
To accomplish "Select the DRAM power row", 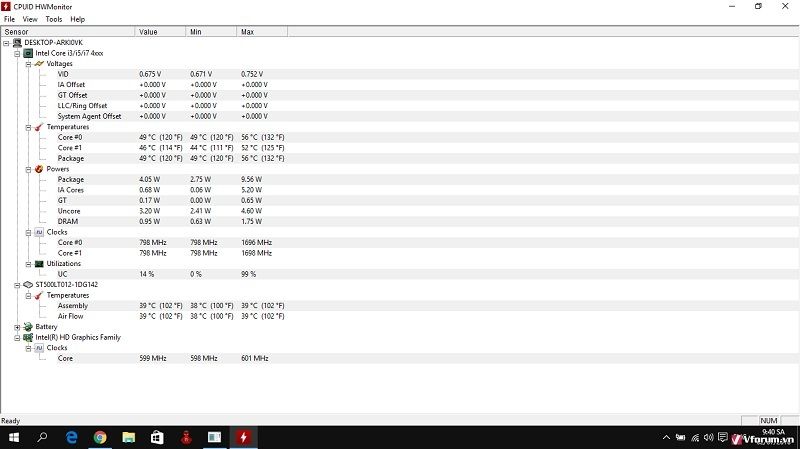I will (400, 221).
